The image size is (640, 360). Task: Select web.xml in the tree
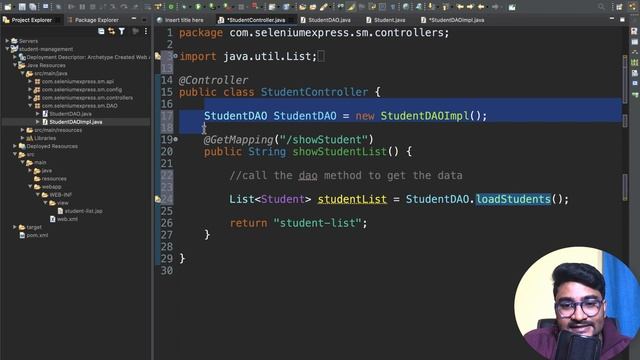pos(67,219)
